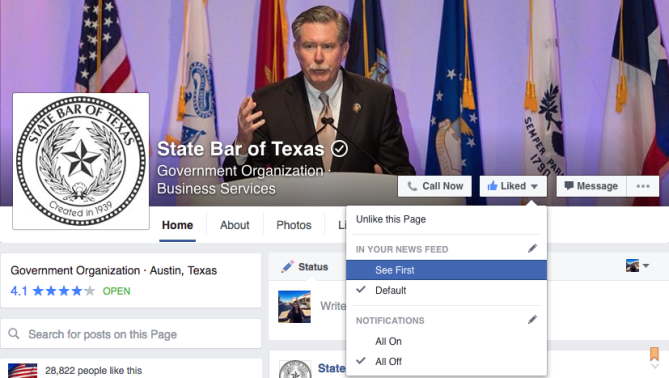Click the Status pencil icon
This screenshot has height=378, width=669.
tap(287, 267)
